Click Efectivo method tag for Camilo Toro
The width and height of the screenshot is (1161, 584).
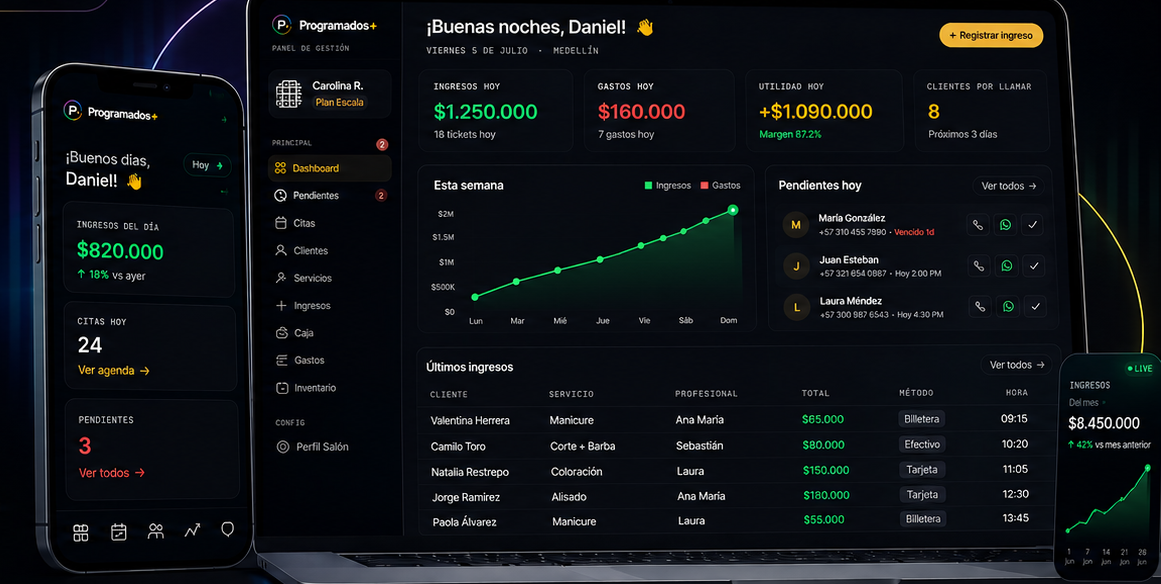(x=922, y=445)
